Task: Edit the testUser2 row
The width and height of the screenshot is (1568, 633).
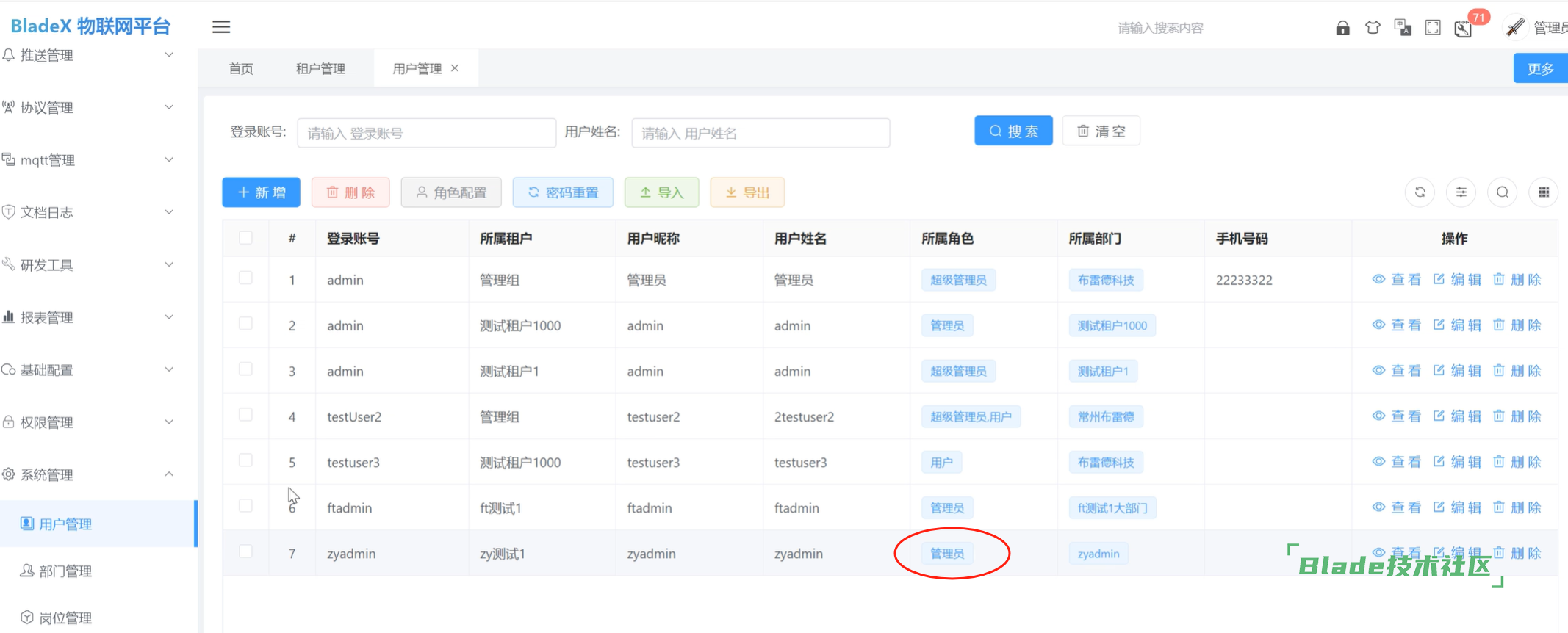Action: click(1457, 416)
